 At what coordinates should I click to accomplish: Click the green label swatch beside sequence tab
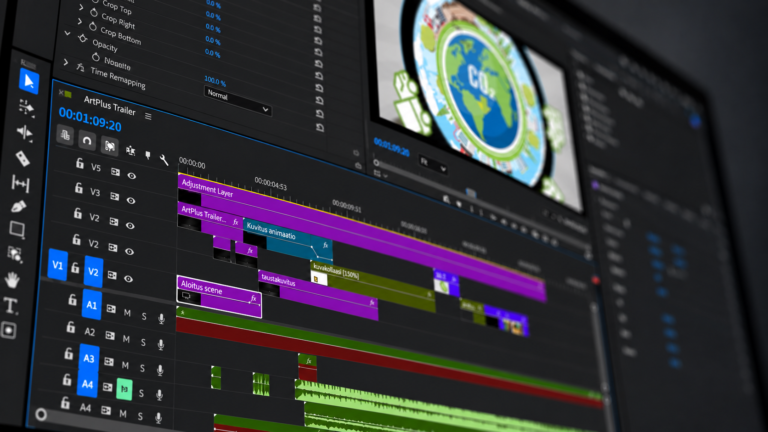[x=69, y=94]
